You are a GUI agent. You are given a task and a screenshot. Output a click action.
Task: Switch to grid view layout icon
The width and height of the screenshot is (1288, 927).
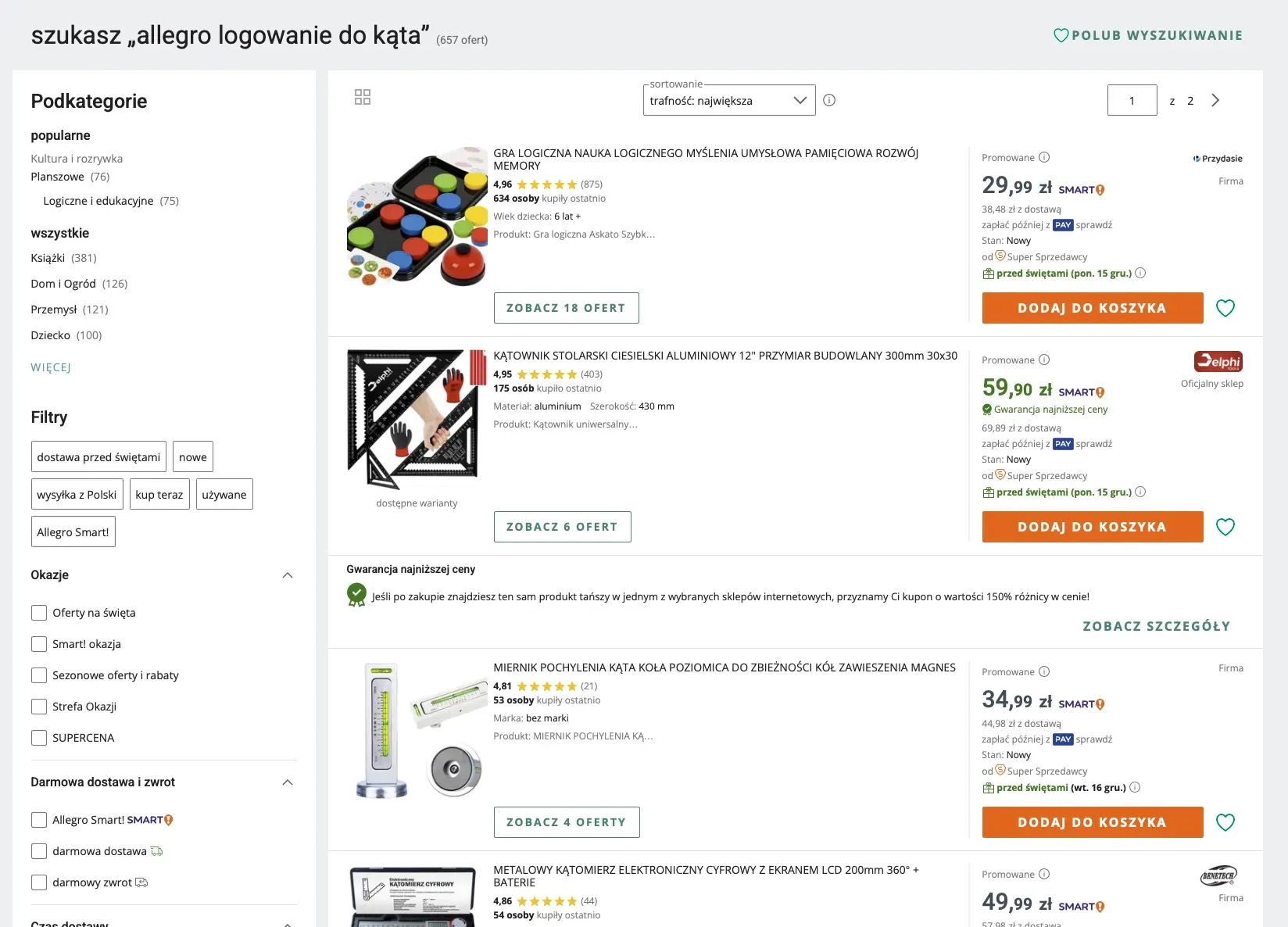(x=363, y=97)
